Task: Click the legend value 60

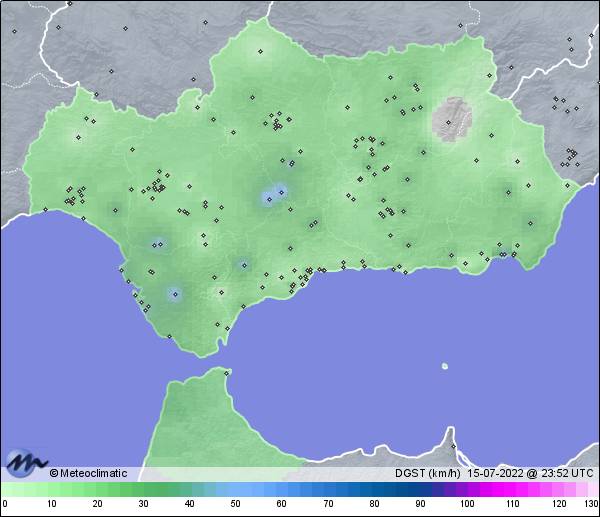Action: (281, 504)
